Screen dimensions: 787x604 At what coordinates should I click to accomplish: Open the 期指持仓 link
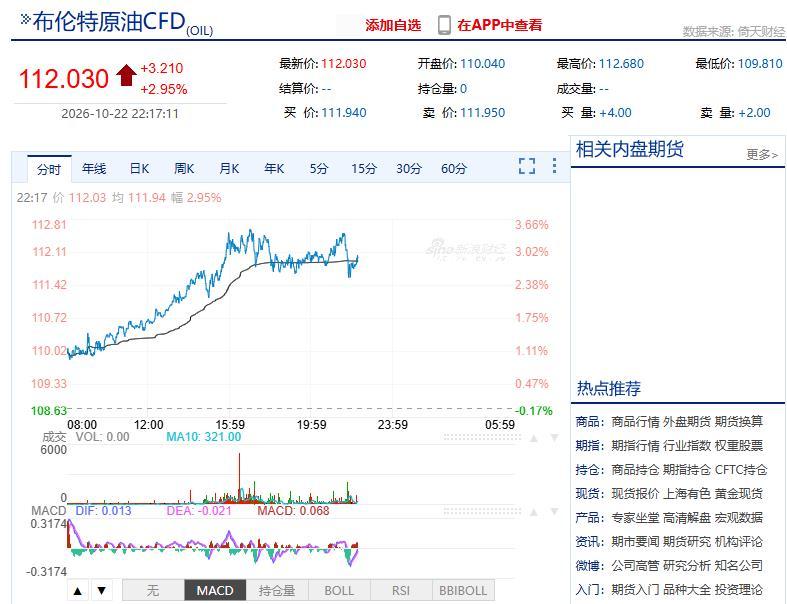(x=687, y=470)
